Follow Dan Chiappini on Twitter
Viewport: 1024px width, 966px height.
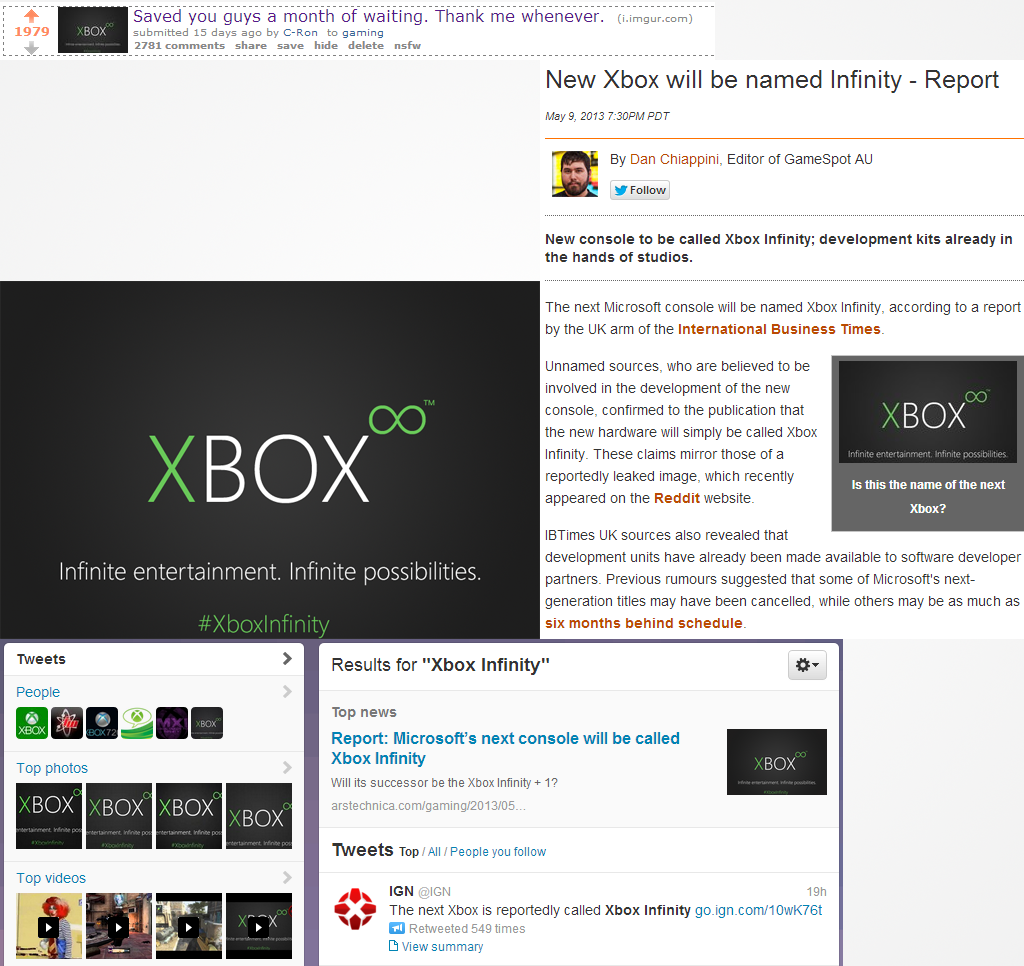tap(640, 190)
